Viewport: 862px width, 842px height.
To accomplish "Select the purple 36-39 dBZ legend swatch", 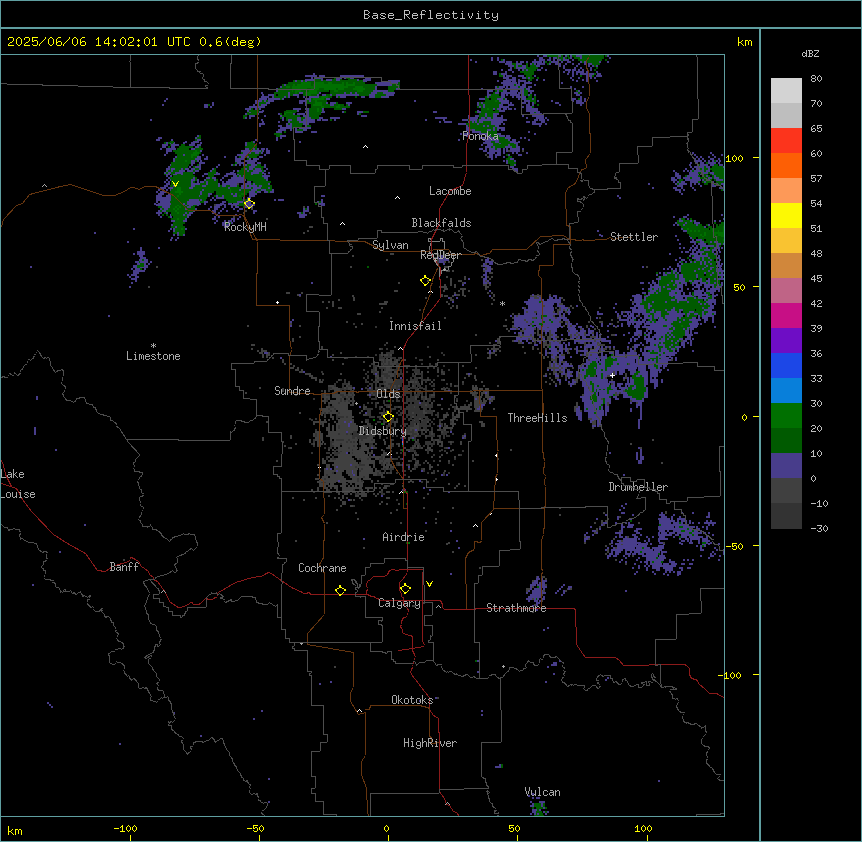I will [786, 340].
